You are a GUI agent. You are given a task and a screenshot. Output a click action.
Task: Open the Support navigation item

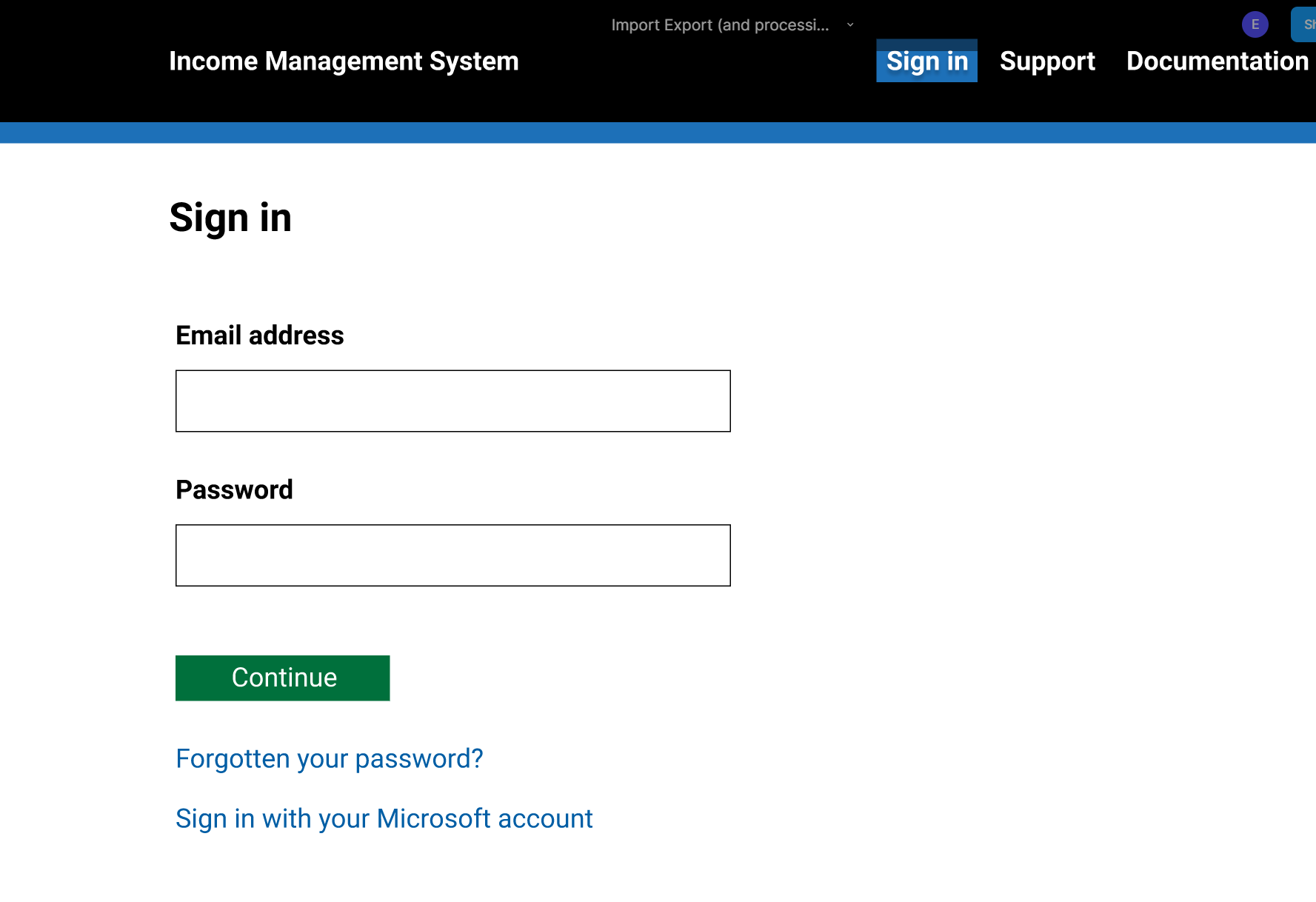pyautogui.click(x=1046, y=61)
